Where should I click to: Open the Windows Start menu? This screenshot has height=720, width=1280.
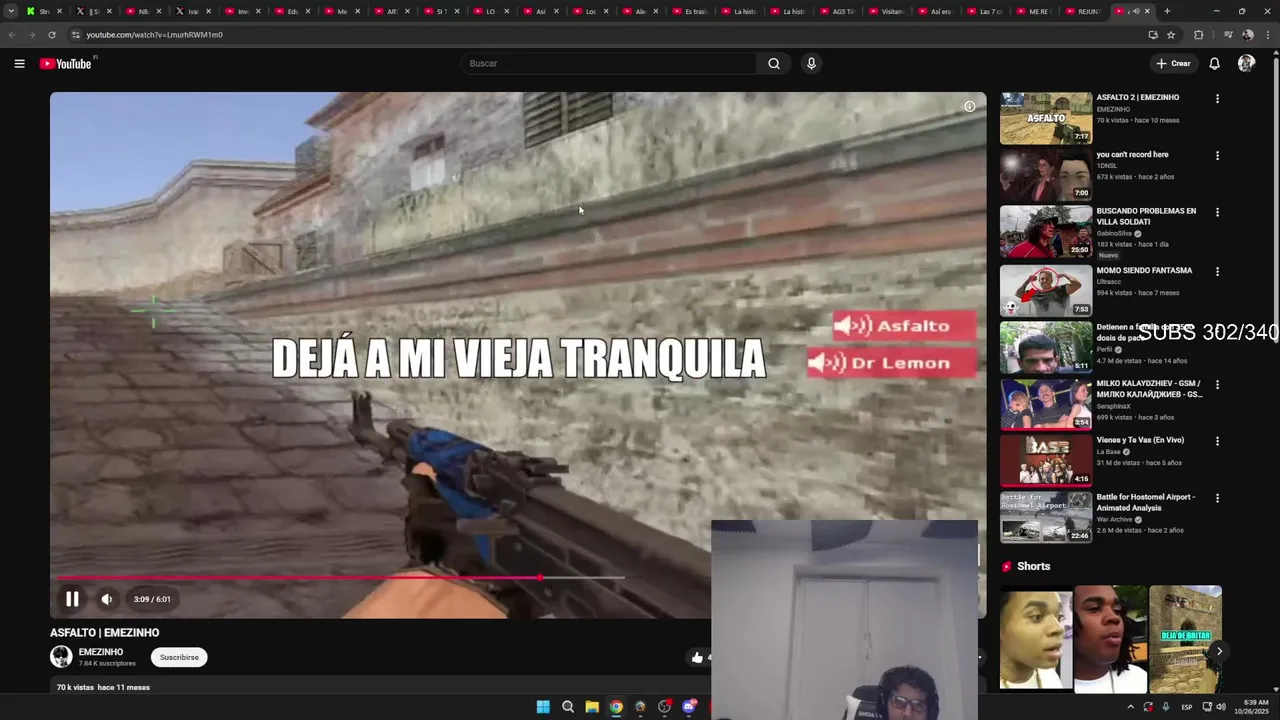click(543, 707)
